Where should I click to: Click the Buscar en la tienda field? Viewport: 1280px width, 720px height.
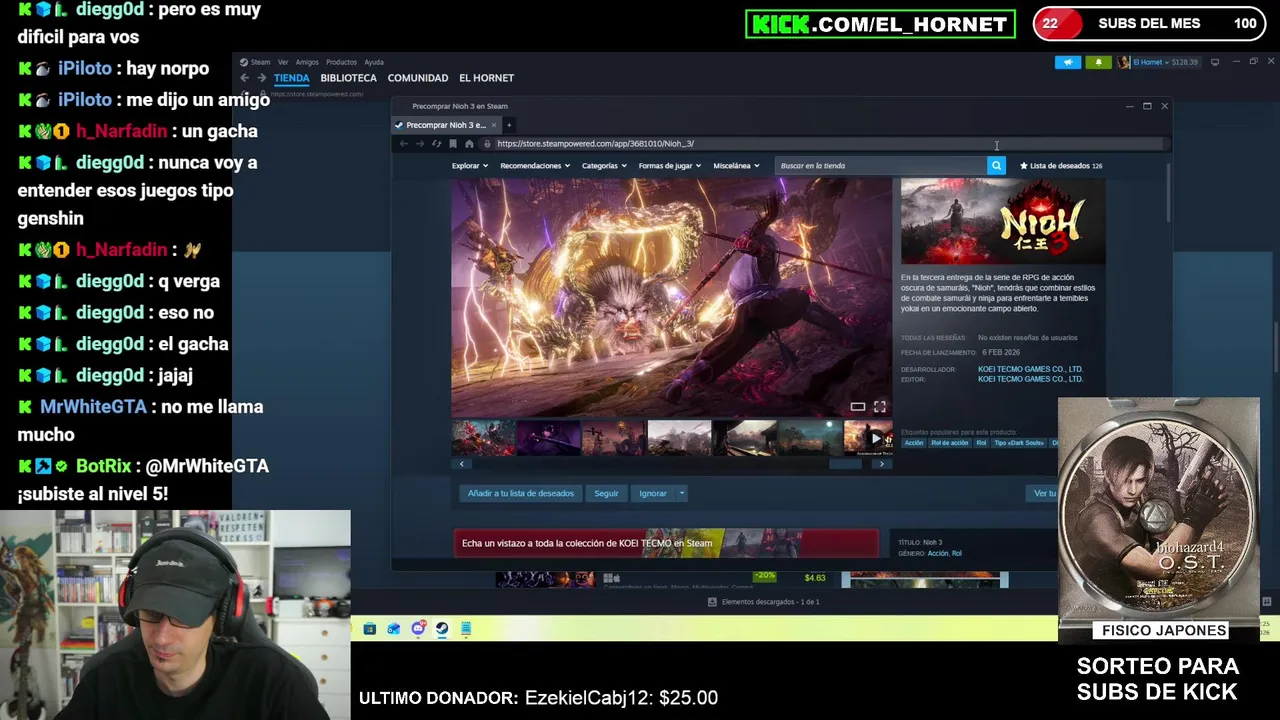[881, 166]
